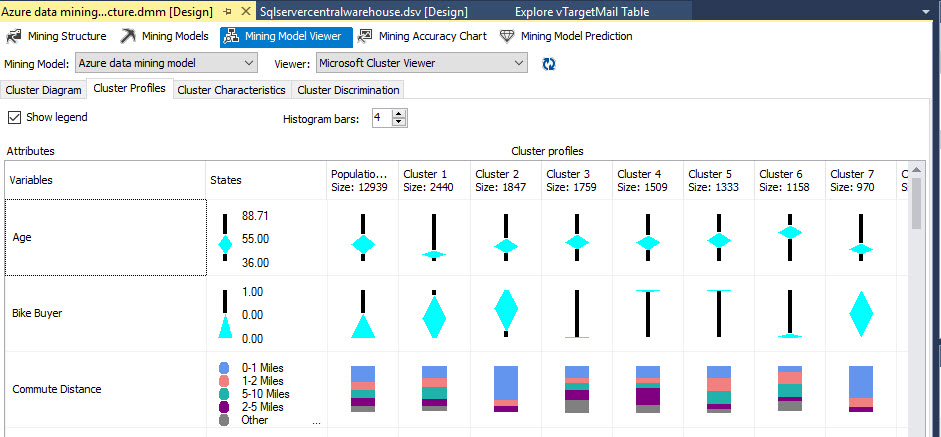This screenshot has width=941, height=437.
Task: Switch to Cluster Characteristics tab
Action: [232, 90]
